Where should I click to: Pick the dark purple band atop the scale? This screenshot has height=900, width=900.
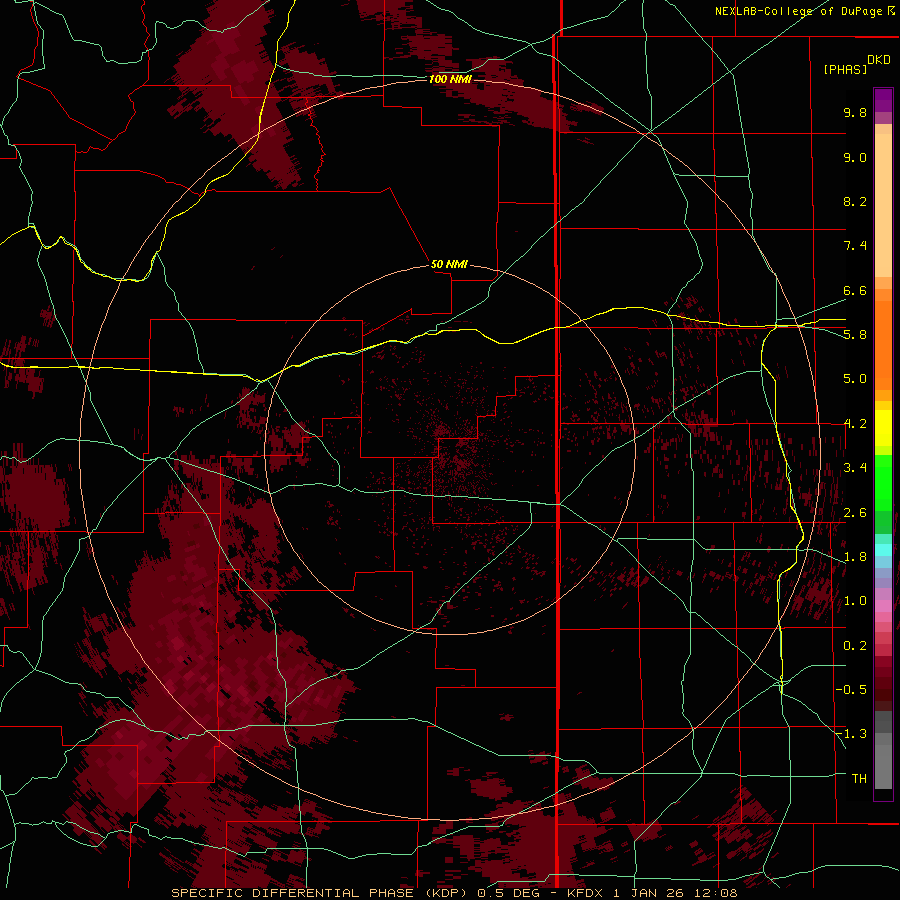[x=883, y=100]
